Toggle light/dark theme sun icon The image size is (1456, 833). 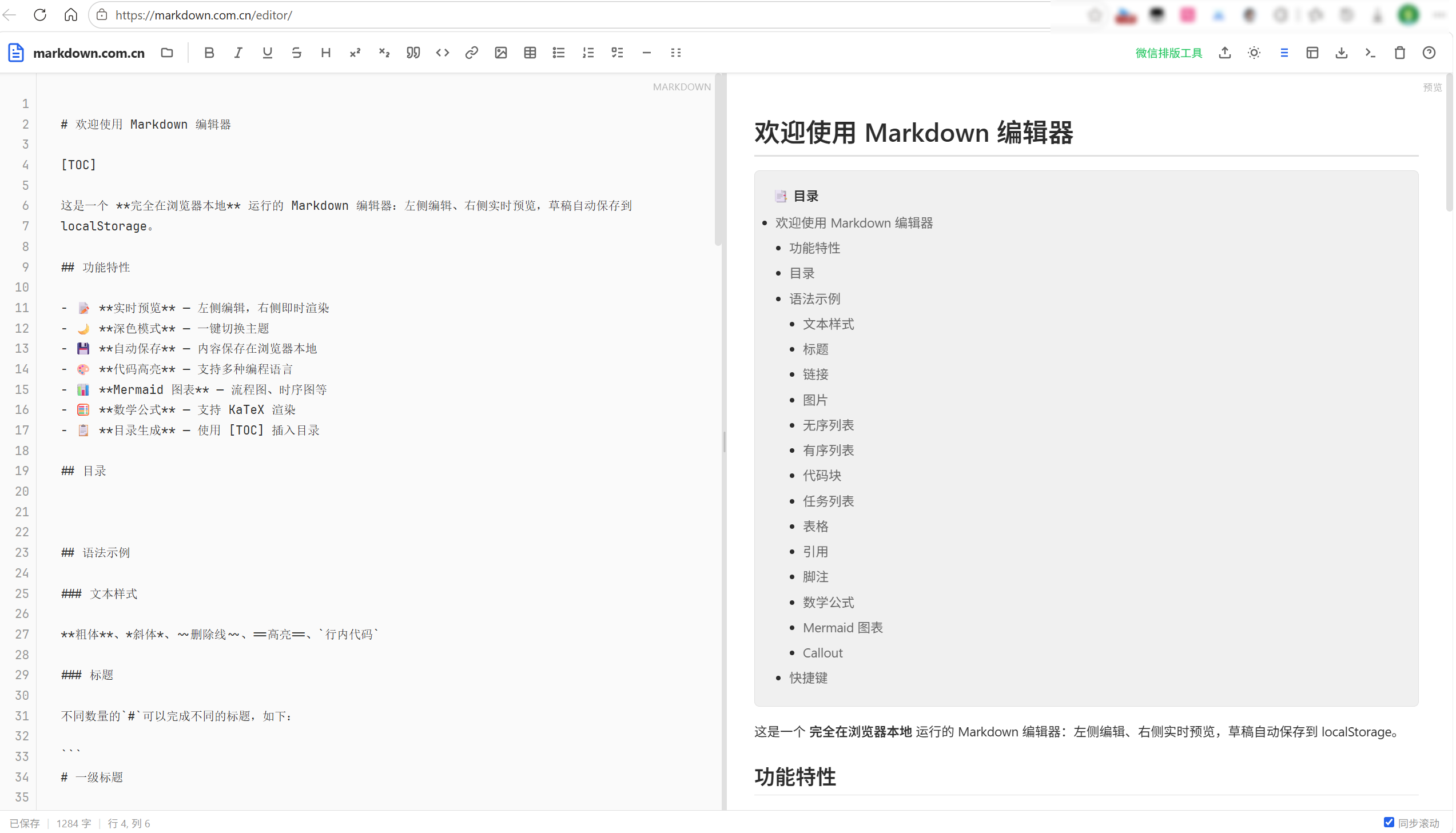click(x=1255, y=53)
